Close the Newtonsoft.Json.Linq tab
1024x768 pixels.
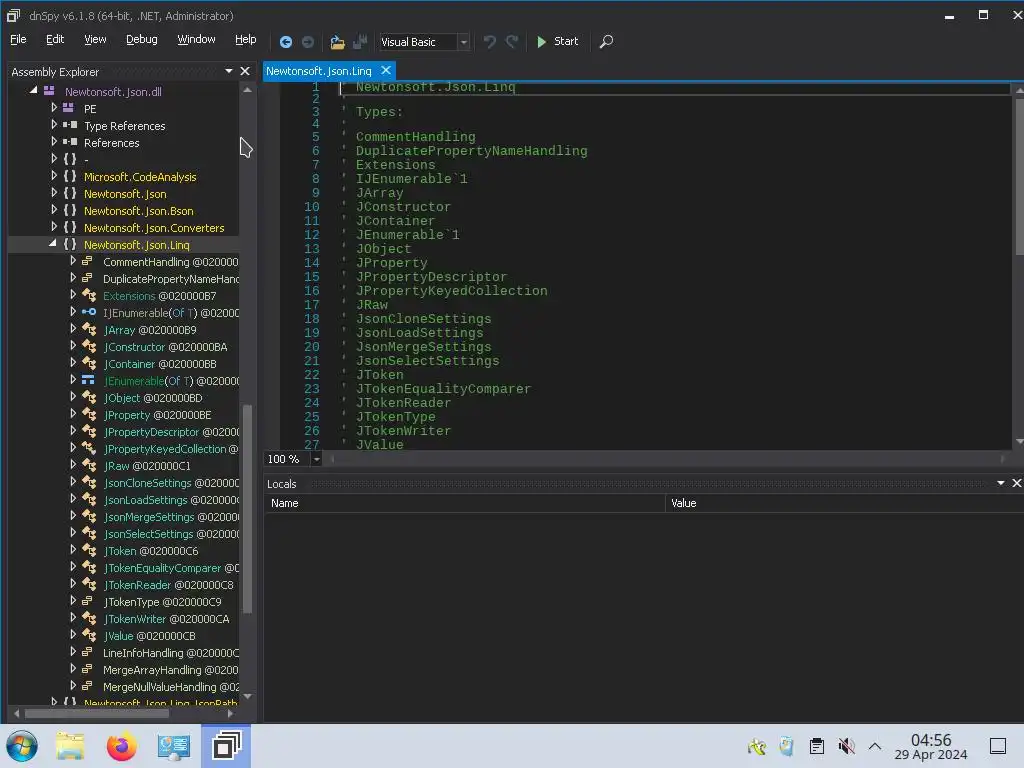pos(386,71)
